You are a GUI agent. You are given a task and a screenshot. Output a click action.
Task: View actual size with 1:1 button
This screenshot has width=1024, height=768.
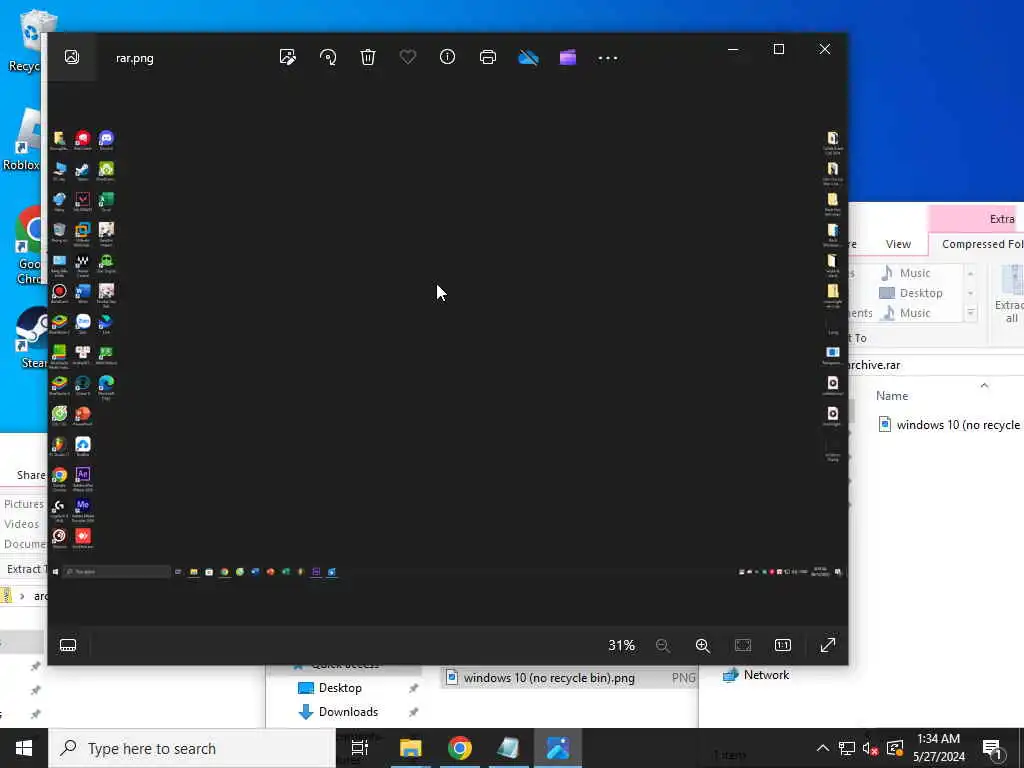click(x=782, y=645)
